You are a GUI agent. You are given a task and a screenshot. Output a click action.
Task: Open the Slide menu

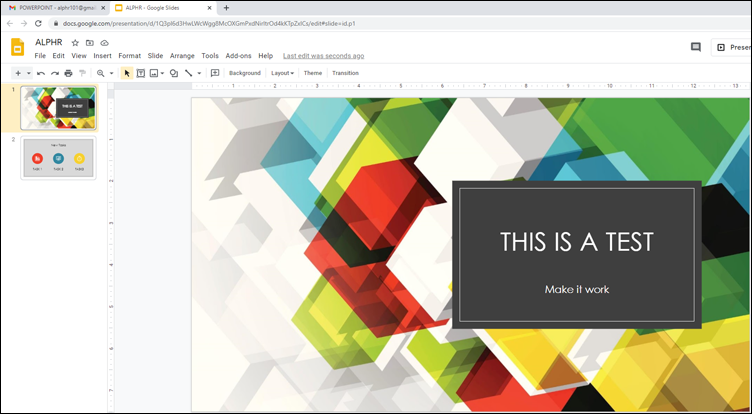click(155, 56)
